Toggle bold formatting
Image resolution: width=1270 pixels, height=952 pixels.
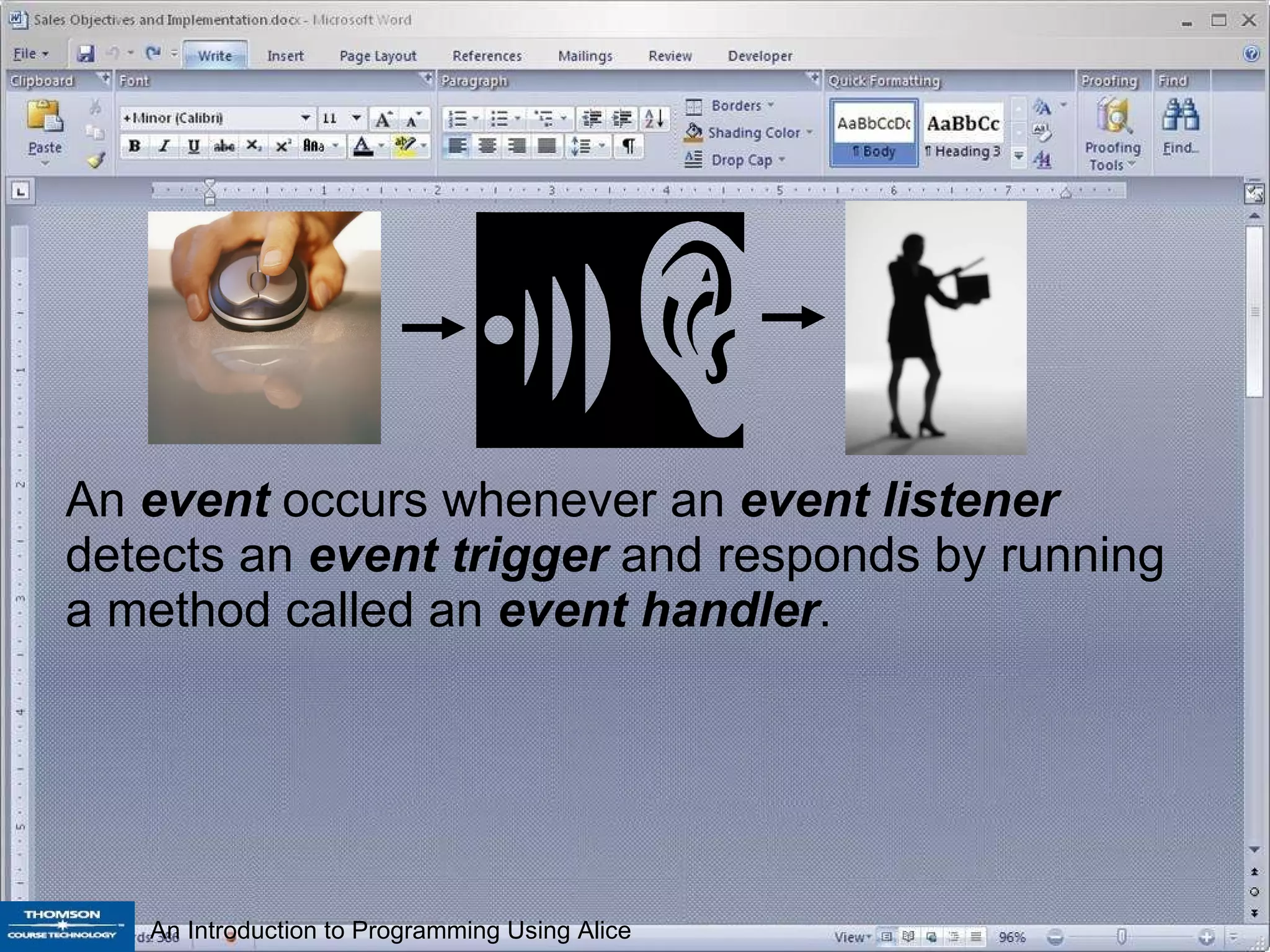point(134,146)
